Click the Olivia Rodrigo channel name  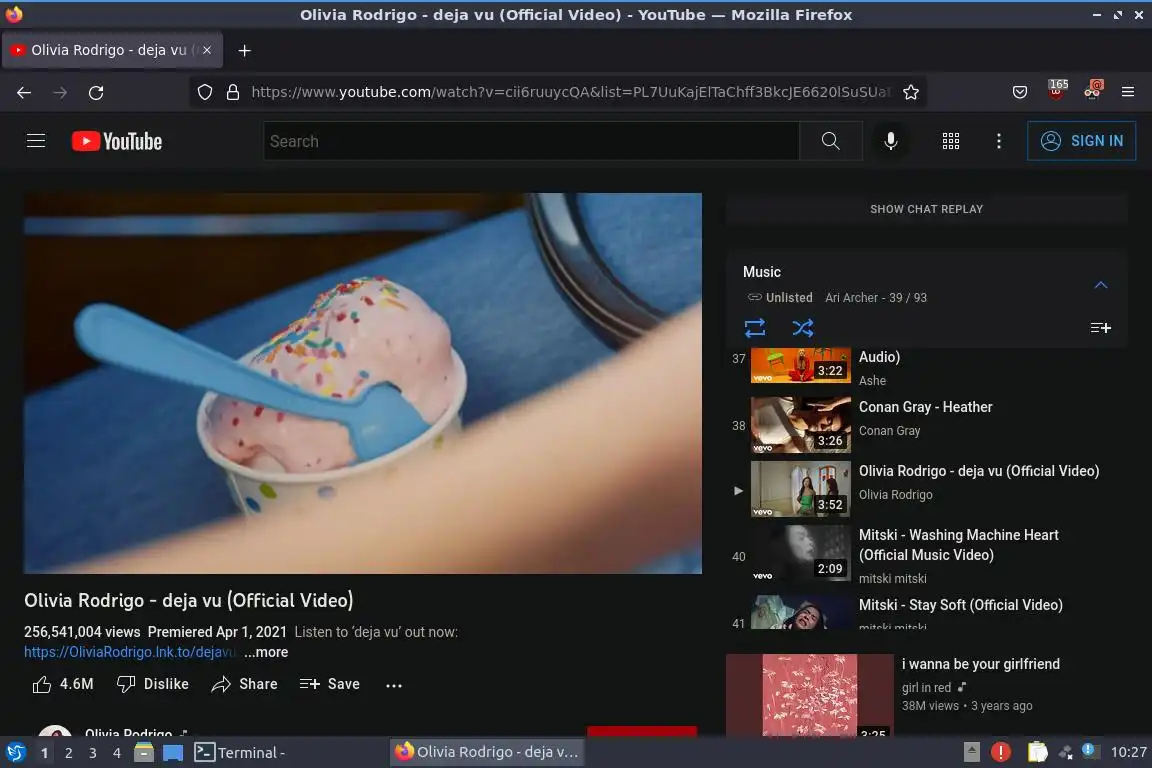129,732
